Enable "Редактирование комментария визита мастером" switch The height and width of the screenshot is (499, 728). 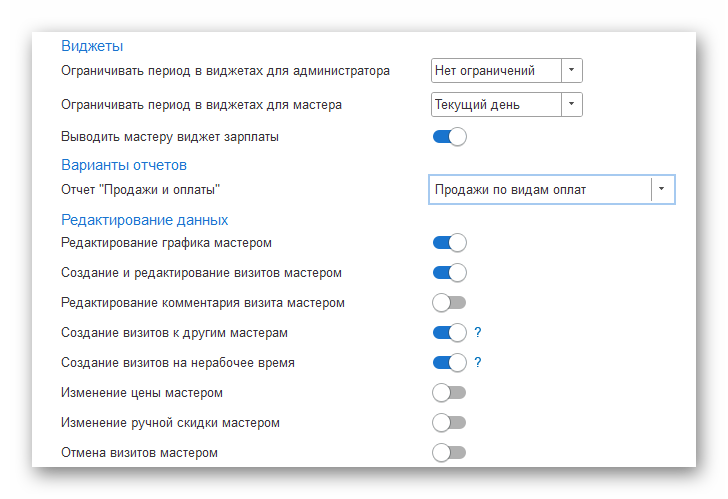(449, 303)
